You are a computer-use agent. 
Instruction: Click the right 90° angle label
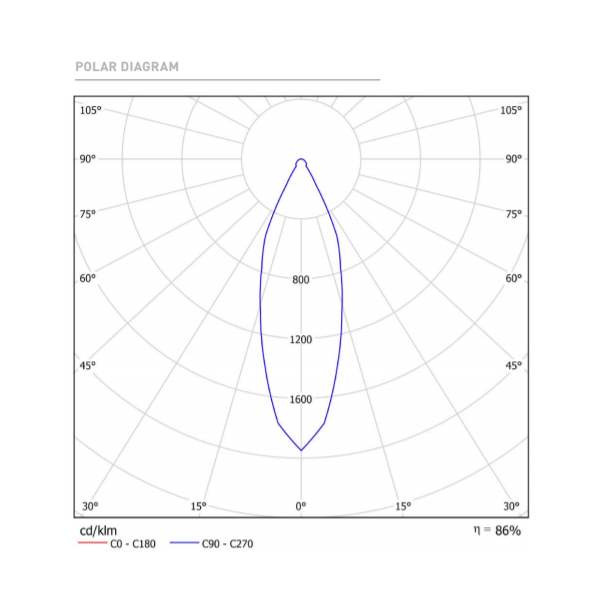point(514,159)
